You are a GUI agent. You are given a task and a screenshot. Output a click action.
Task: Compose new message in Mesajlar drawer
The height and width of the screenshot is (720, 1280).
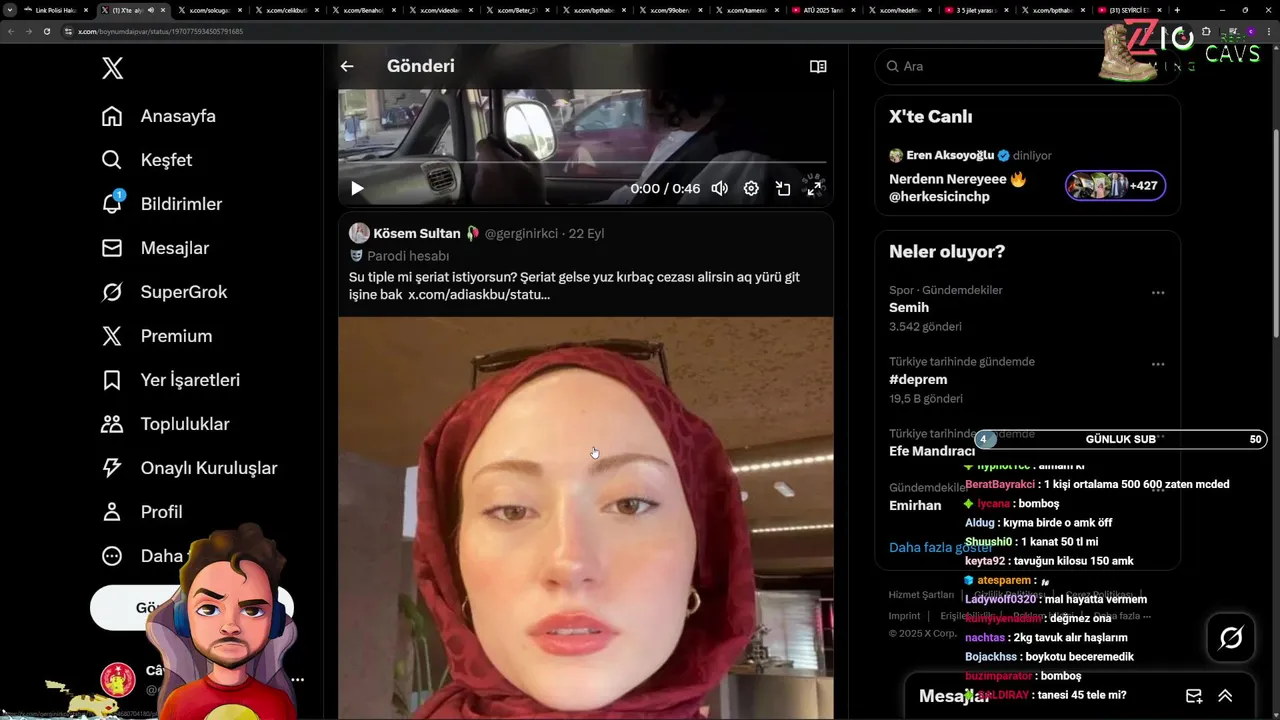tap(1194, 696)
